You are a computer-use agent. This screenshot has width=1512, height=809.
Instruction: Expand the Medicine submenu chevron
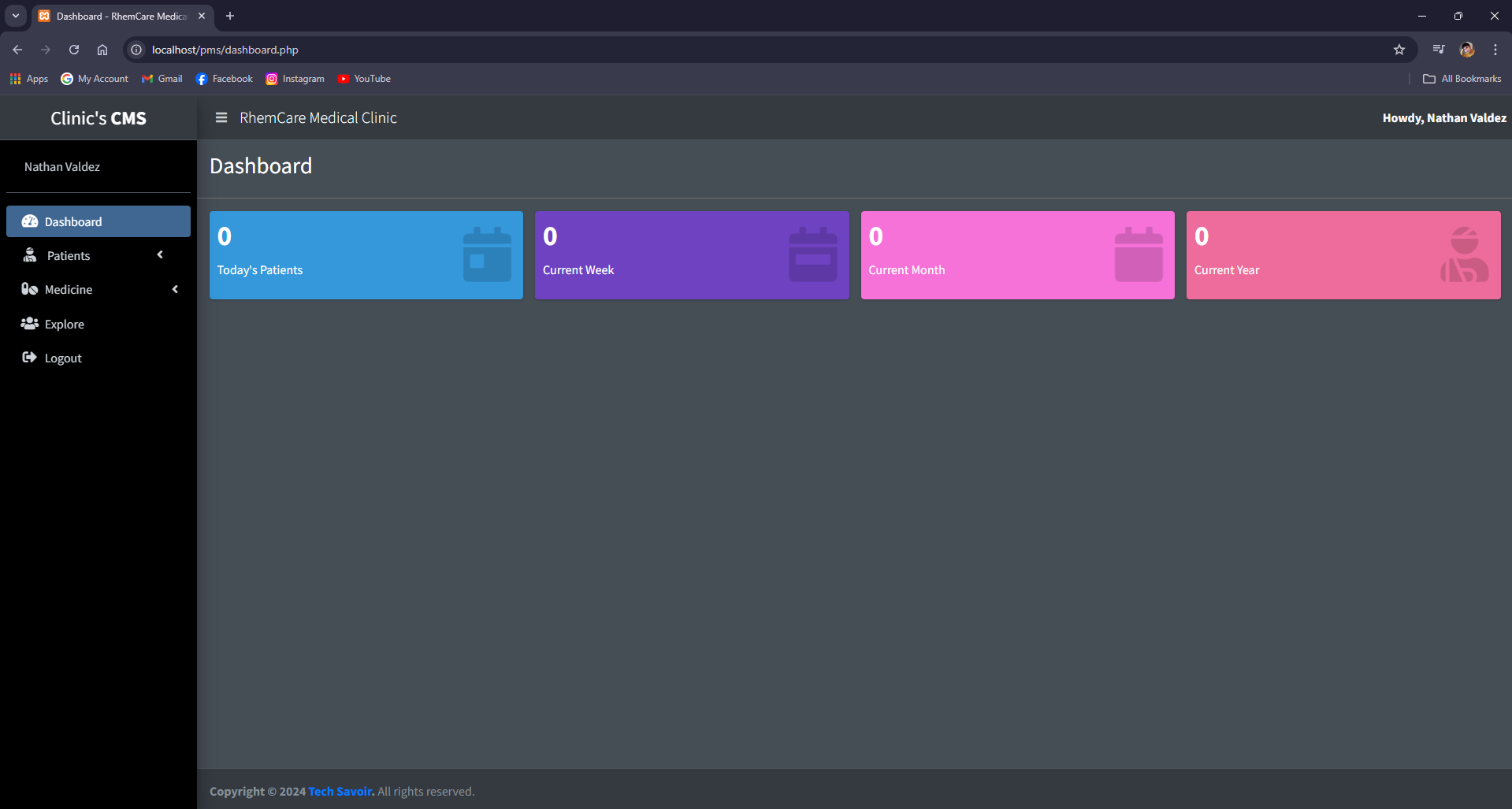click(x=175, y=289)
